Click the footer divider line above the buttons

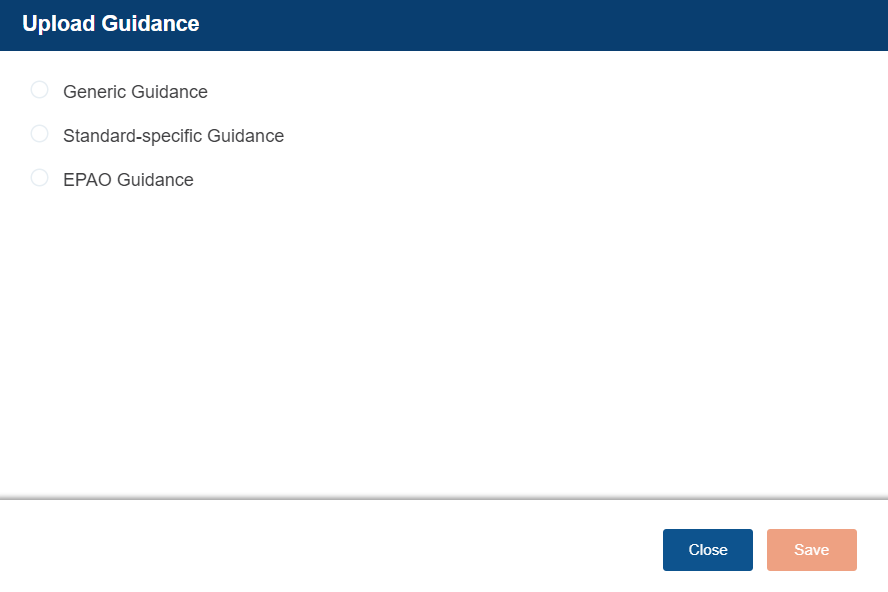444,497
